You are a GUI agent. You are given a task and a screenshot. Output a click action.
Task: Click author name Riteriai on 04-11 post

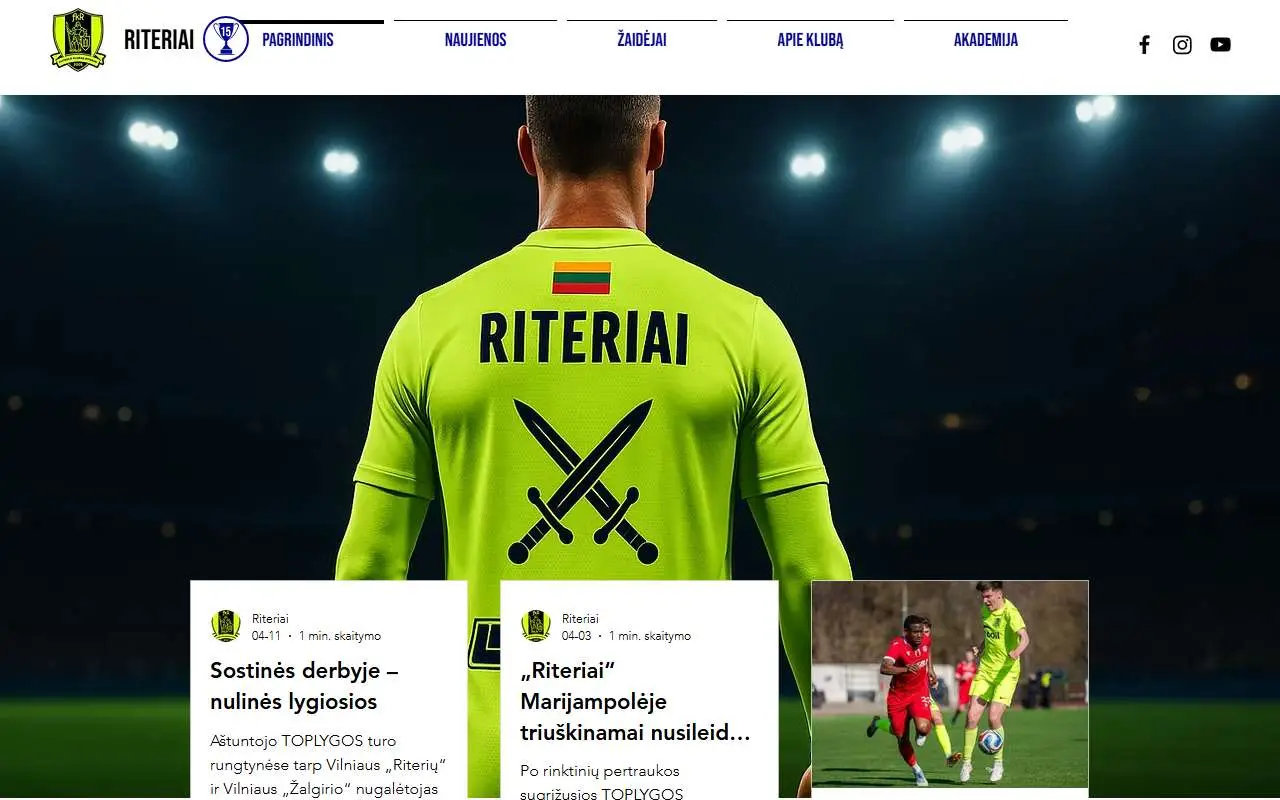click(x=270, y=619)
